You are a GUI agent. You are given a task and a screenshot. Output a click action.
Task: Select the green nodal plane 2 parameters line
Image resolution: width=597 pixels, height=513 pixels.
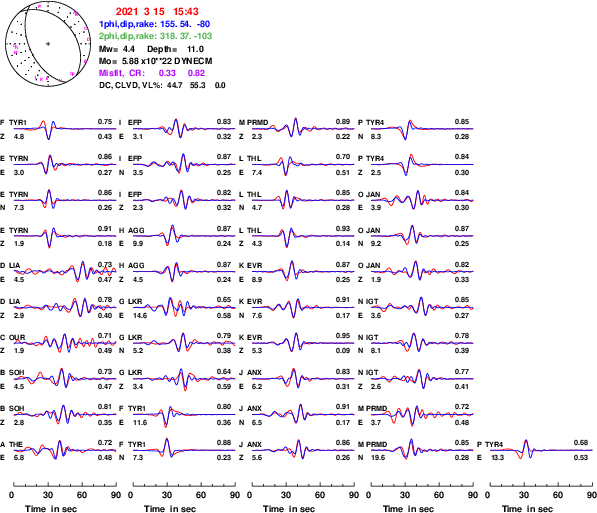pyautogui.click(x=155, y=36)
